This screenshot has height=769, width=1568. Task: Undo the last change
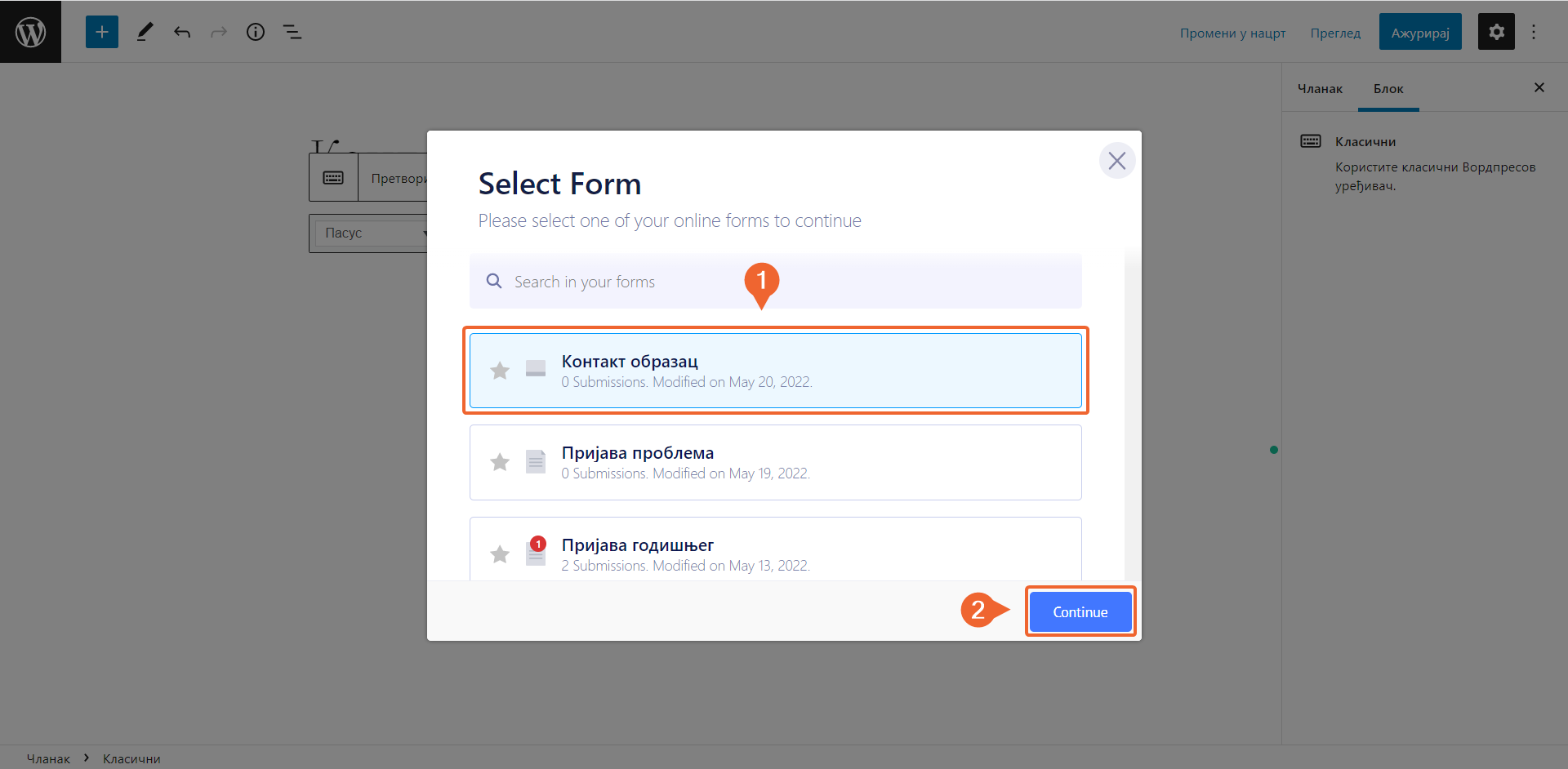pyautogui.click(x=182, y=32)
